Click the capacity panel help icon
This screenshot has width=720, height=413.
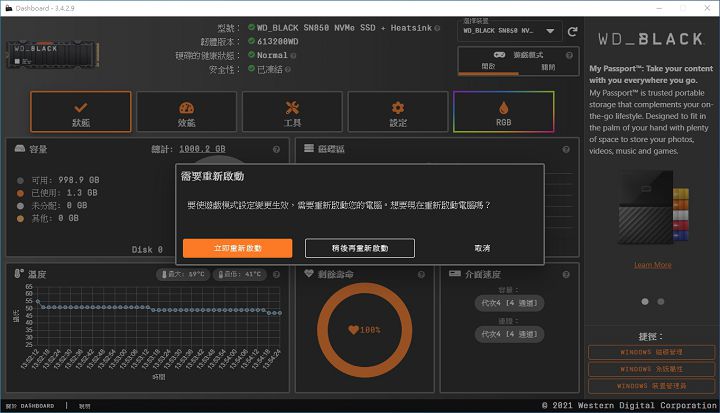pos(276,149)
